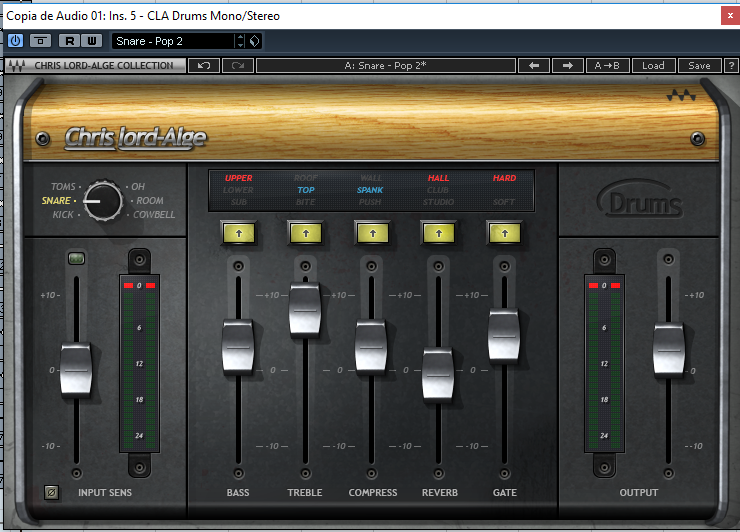Toggle the phase invert Ø button

click(x=51, y=492)
